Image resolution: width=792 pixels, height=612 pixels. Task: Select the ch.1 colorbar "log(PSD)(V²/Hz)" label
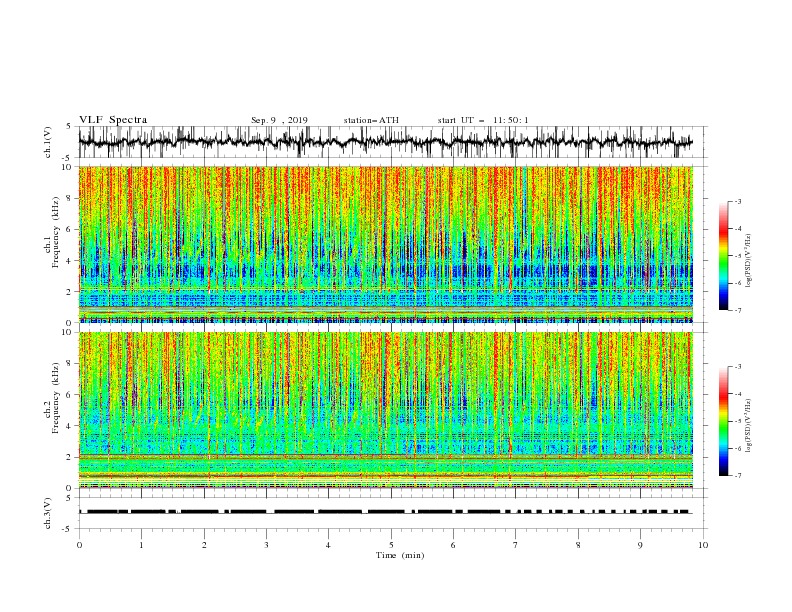749,261
